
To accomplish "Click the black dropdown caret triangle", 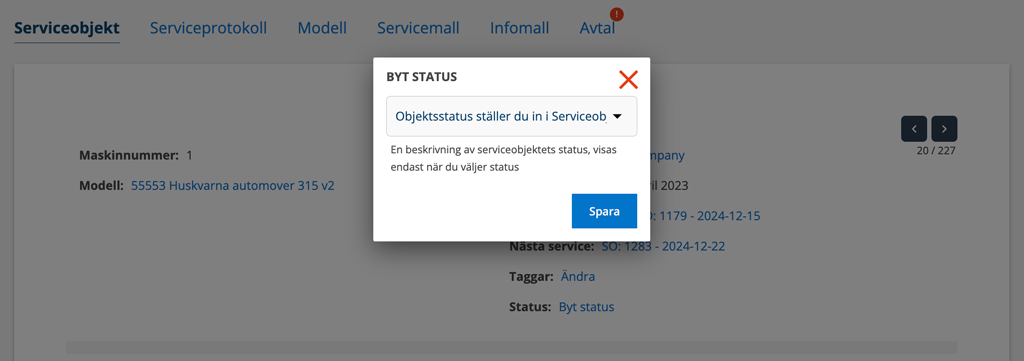I will [x=616, y=116].
